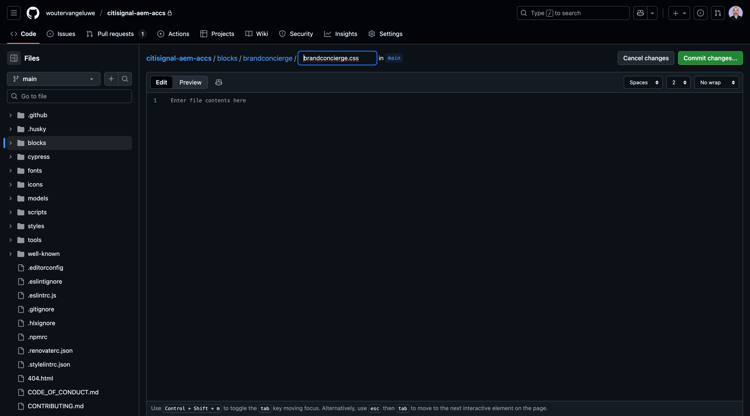Expand the .husky folder

(x=11, y=129)
